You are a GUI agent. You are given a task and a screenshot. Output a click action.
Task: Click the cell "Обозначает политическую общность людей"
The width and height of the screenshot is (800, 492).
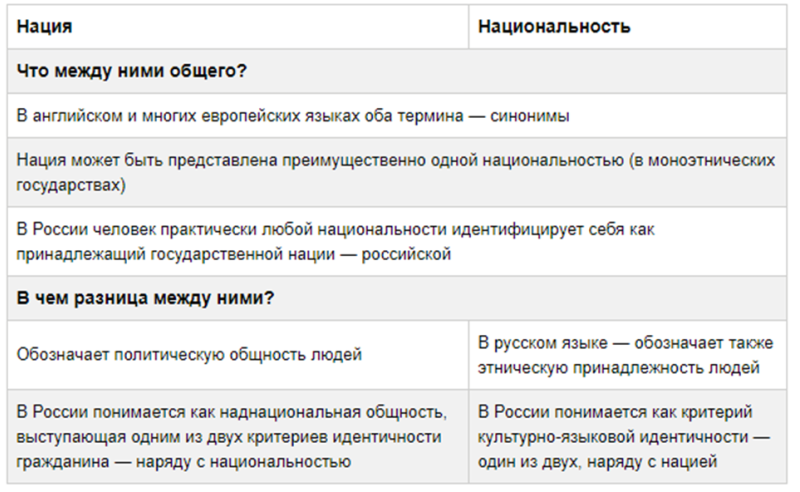tap(190, 354)
